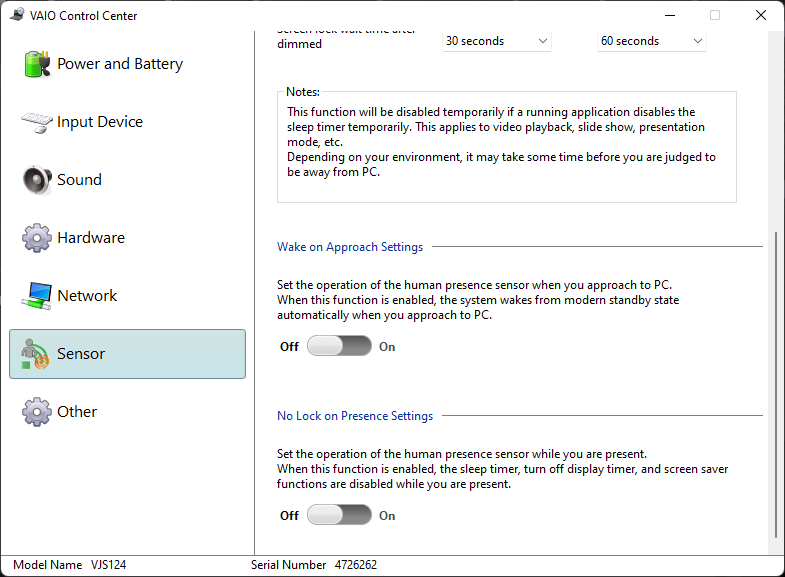Open the Power and Battery section

[x=120, y=64]
